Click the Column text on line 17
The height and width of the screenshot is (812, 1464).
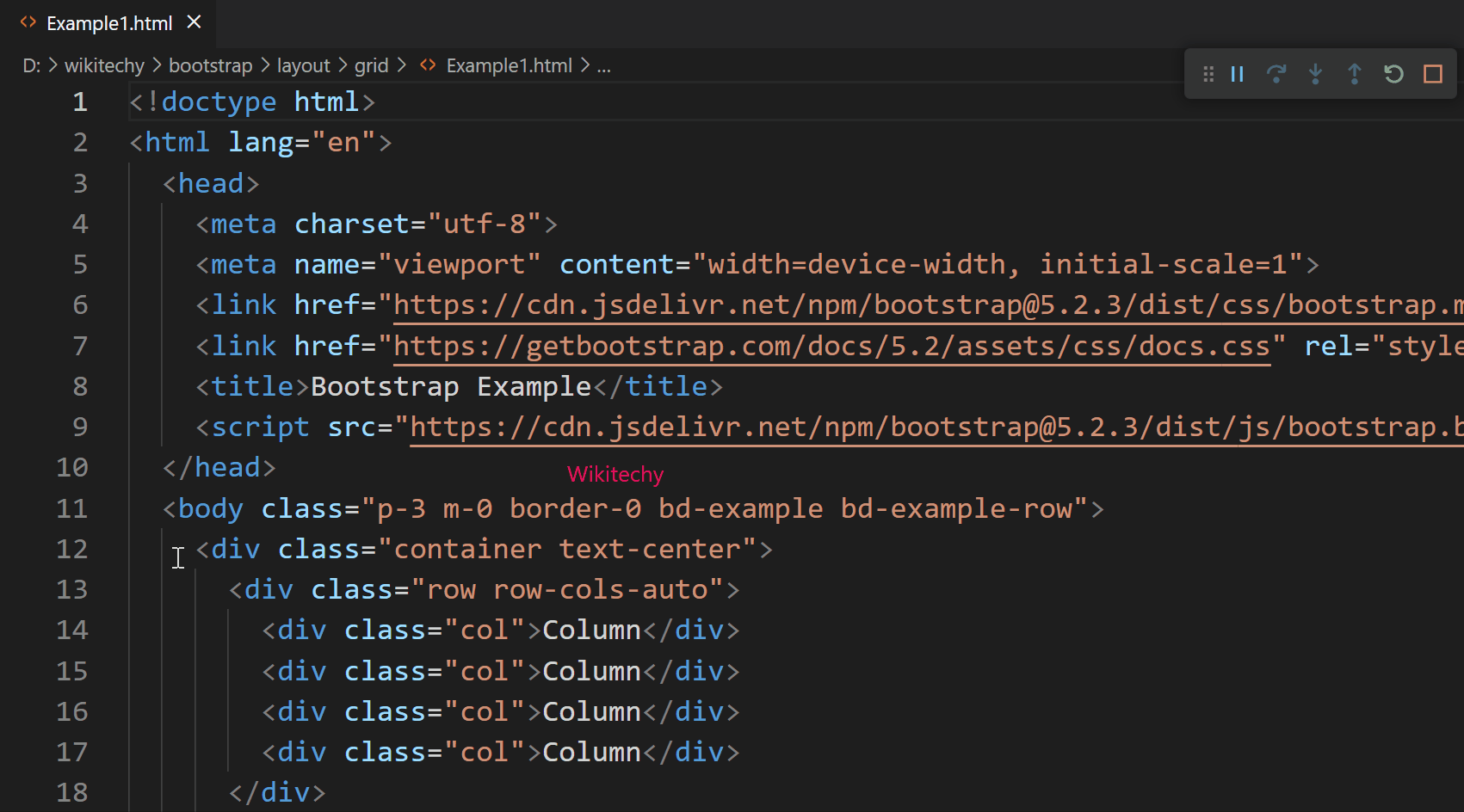click(592, 753)
